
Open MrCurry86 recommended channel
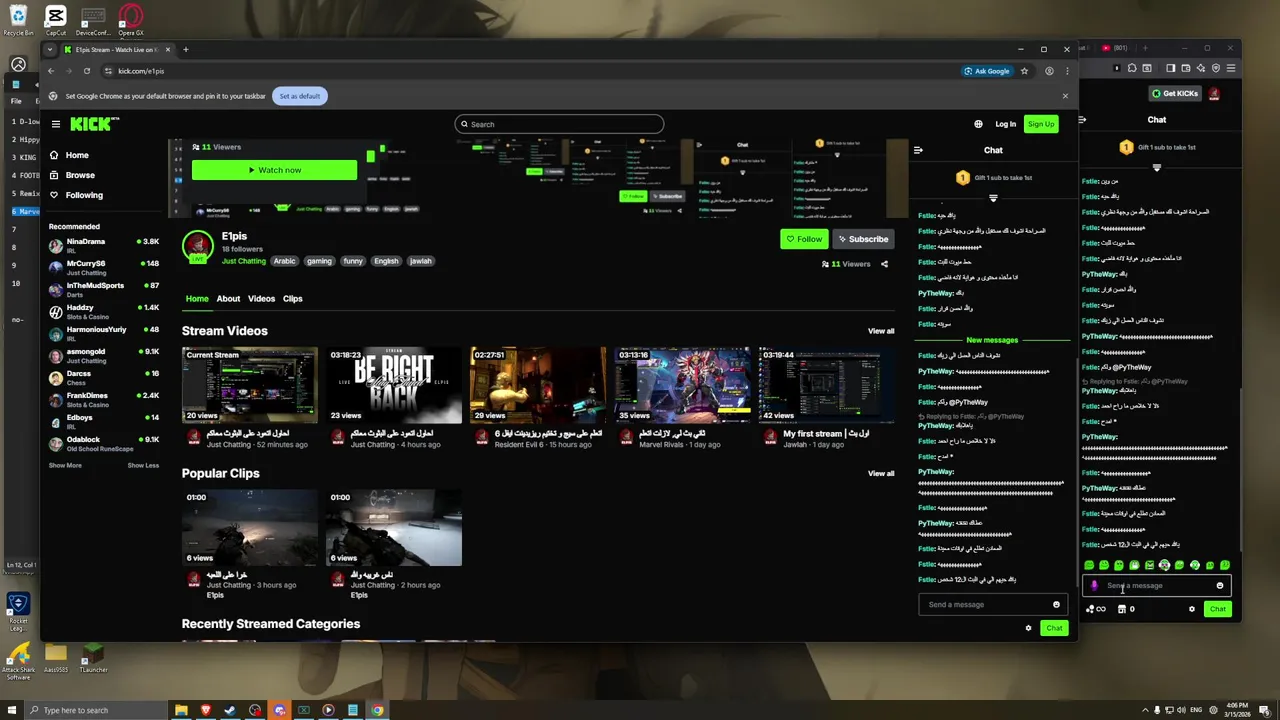coord(104,267)
